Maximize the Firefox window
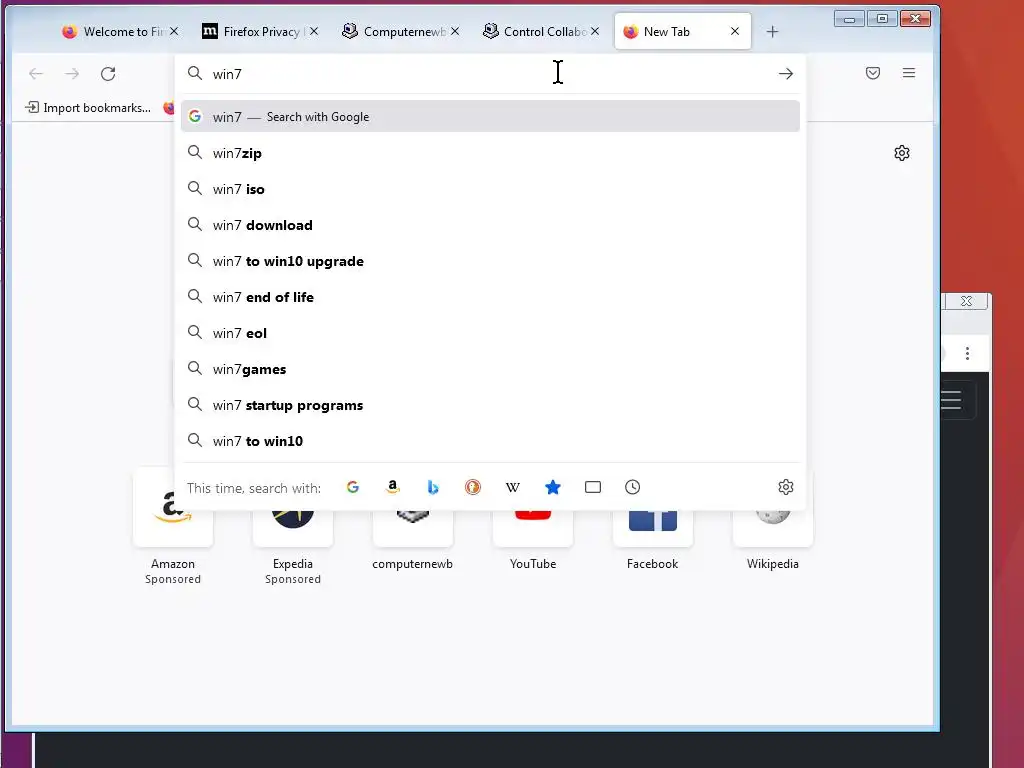Screen dimensions: 1024x768 coord(882,19)
